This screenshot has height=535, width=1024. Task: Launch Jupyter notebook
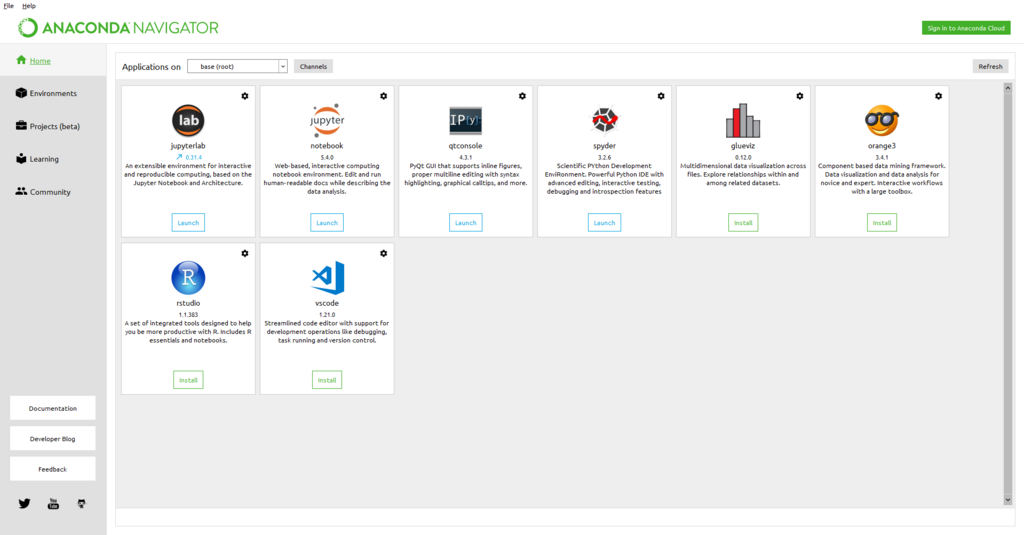(x=327, y=223)
